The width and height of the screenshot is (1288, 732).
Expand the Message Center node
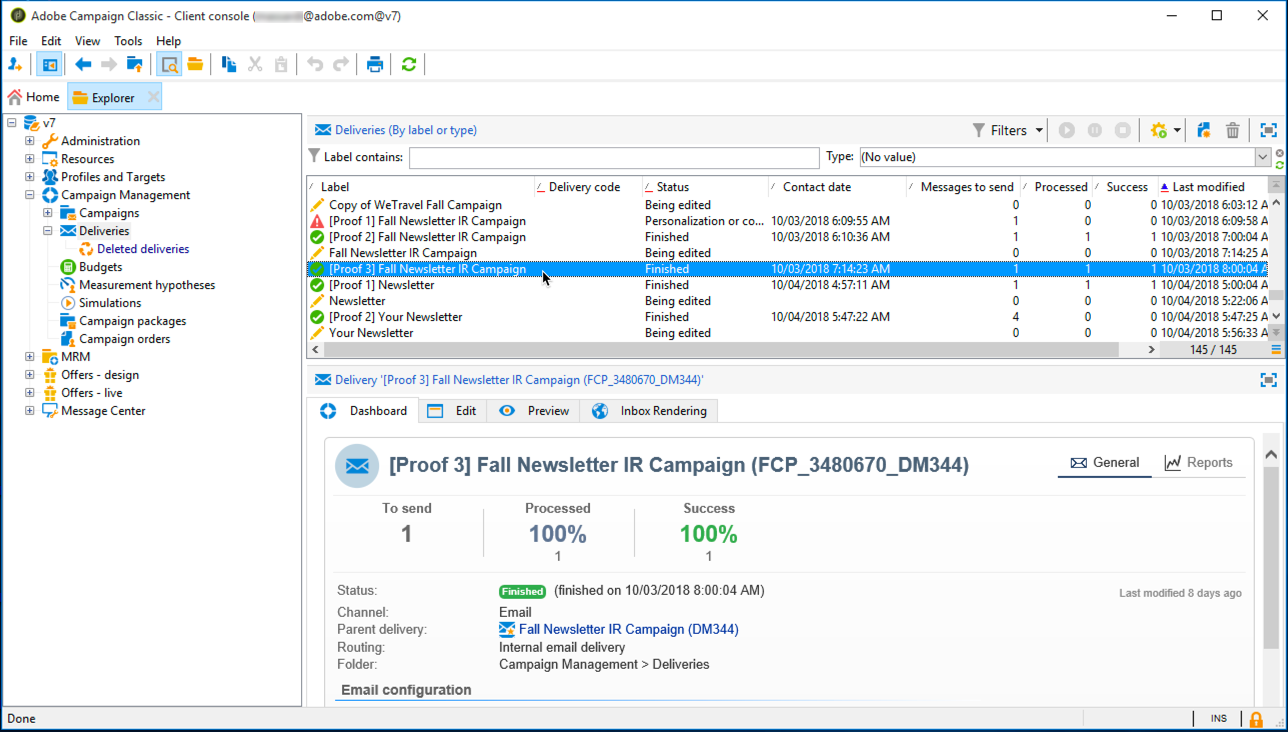click(30, 411)
